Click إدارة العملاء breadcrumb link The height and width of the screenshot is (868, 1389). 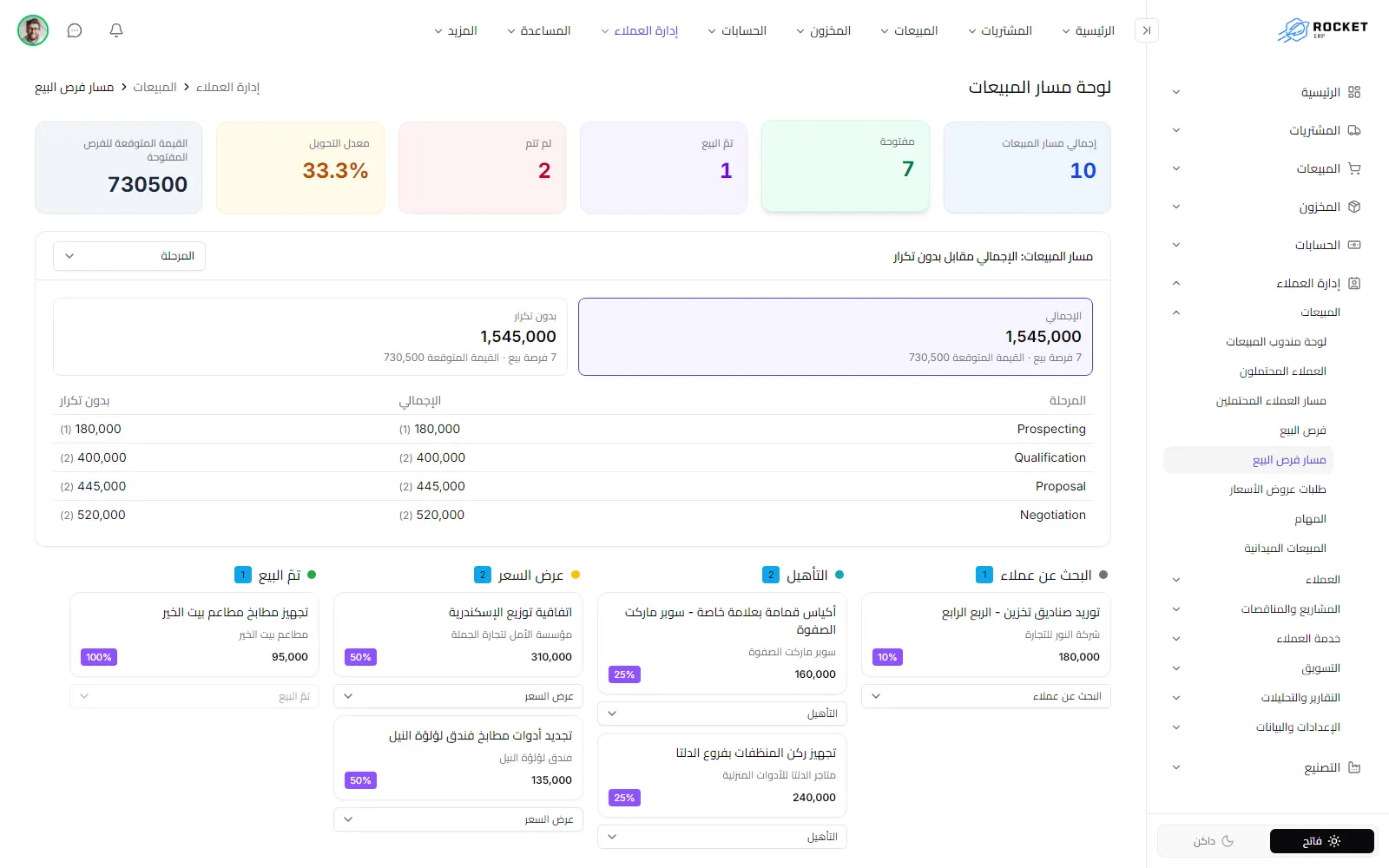(227, 87)
